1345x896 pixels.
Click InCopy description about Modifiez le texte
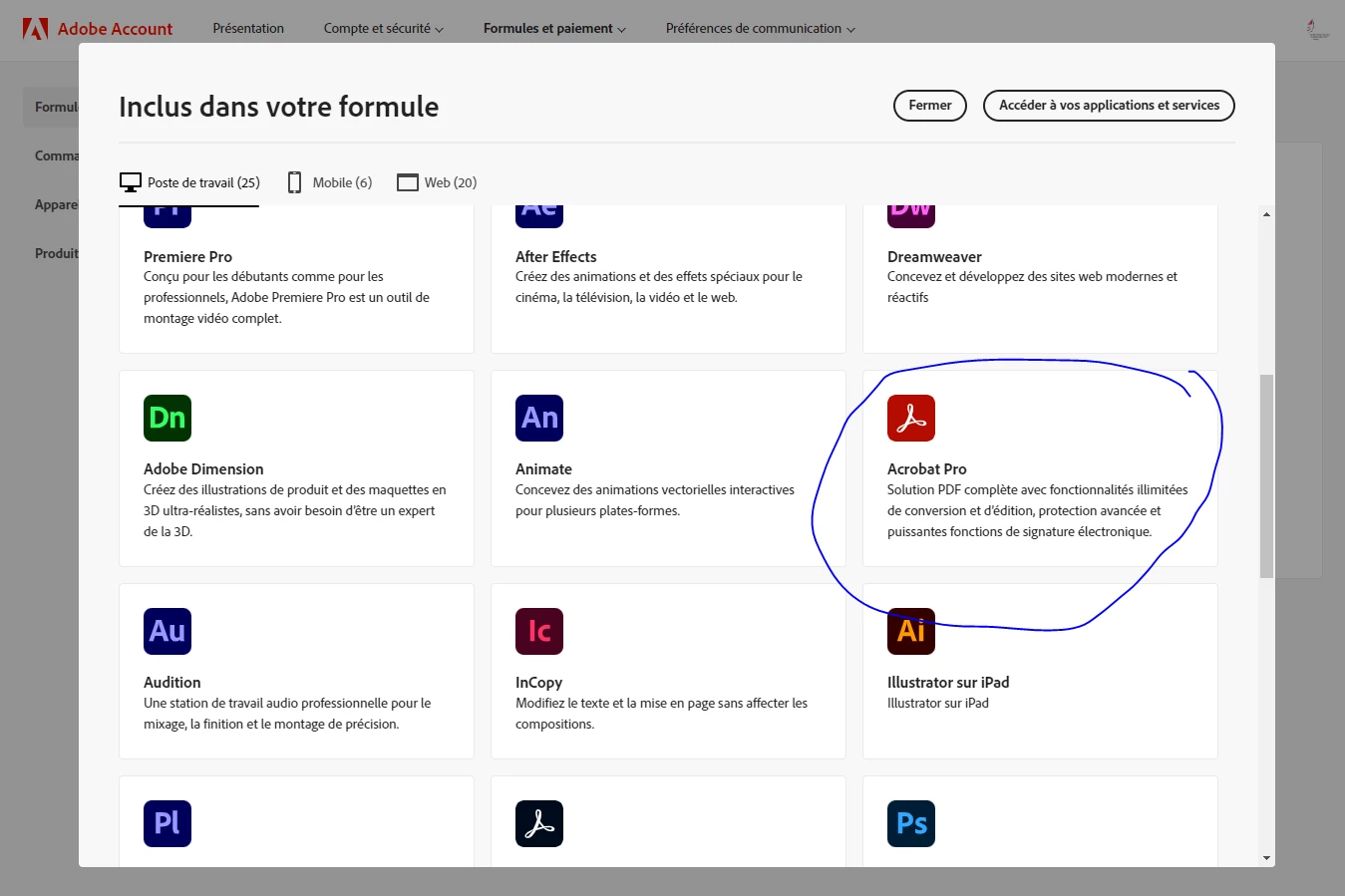pyautogui.click(x=661, y=714)
